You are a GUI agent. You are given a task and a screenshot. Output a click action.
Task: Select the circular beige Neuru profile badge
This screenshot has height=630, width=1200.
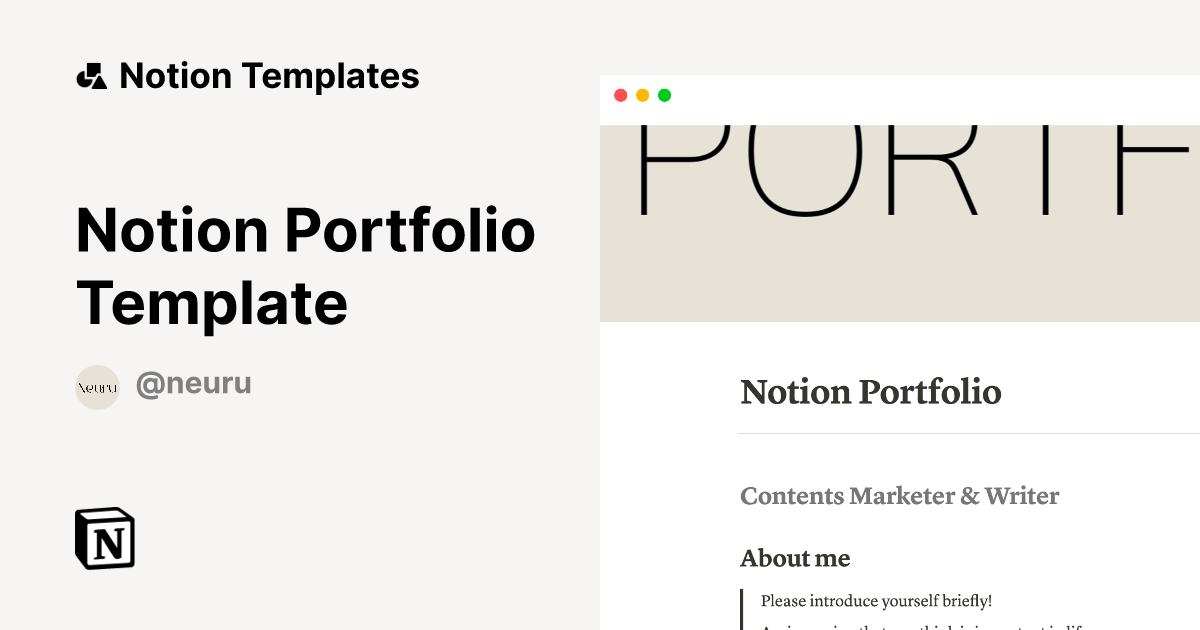97,387
